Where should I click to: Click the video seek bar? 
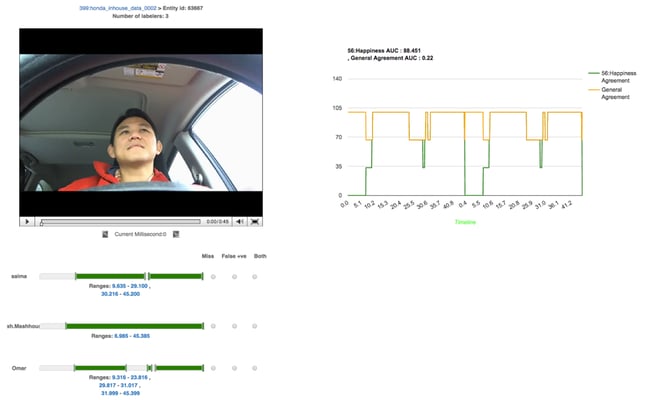[120, 221]
